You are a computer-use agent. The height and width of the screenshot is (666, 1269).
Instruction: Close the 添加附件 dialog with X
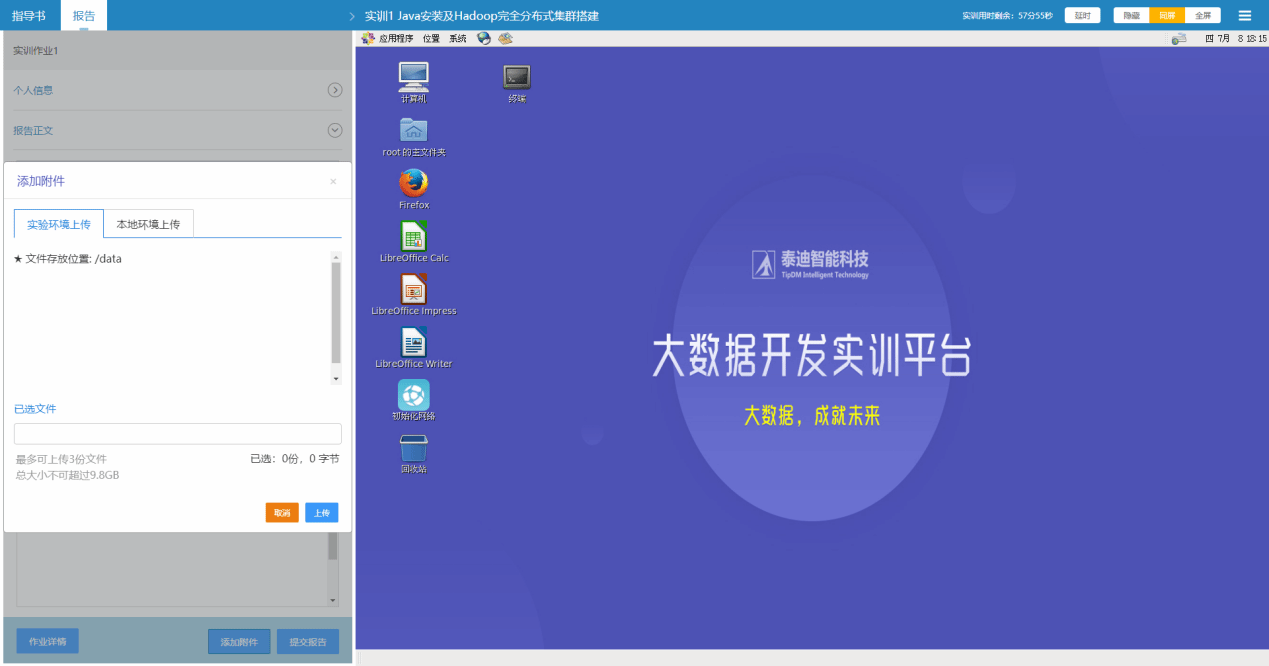coord(333,181)
